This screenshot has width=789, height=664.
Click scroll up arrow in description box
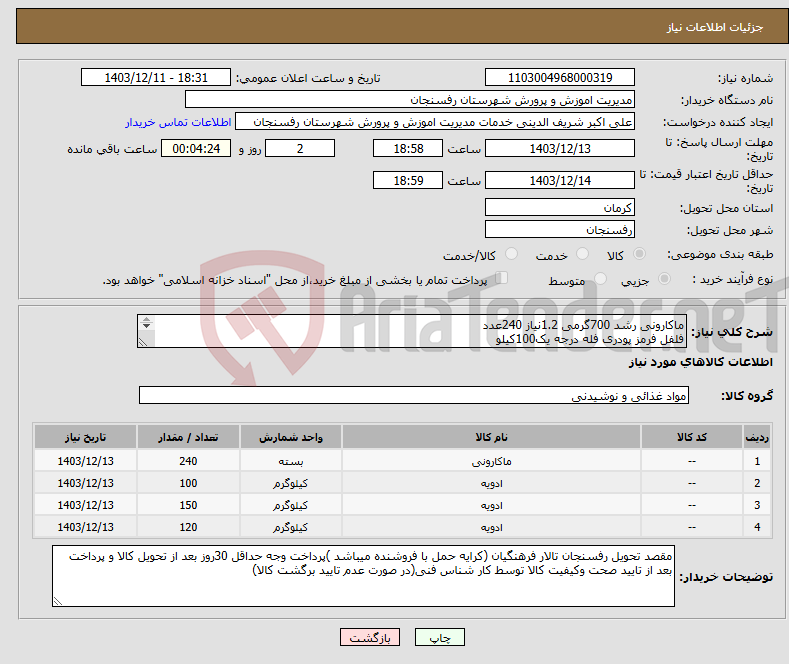click(x=146, y=319)
